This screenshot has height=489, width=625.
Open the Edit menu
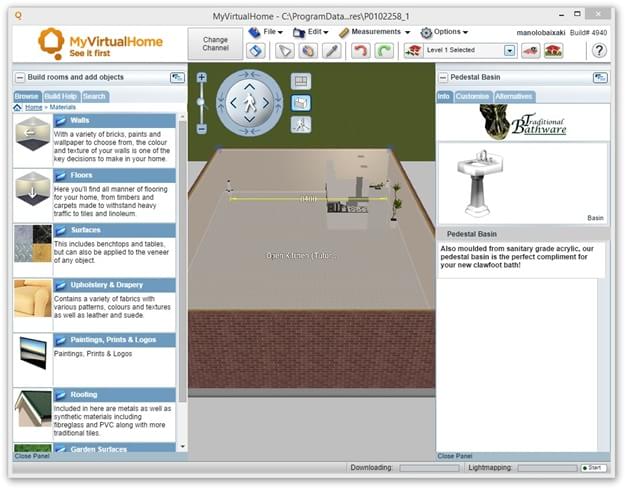point(311,32)
